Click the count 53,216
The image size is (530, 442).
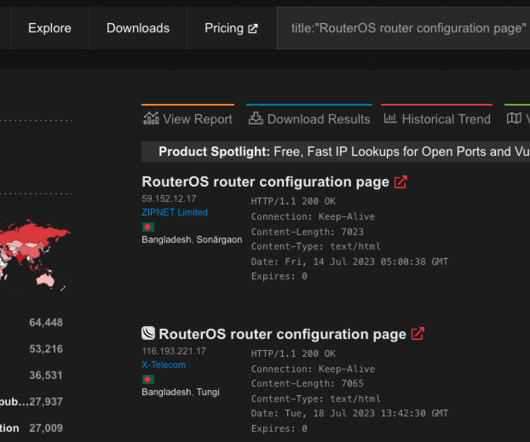46,349
